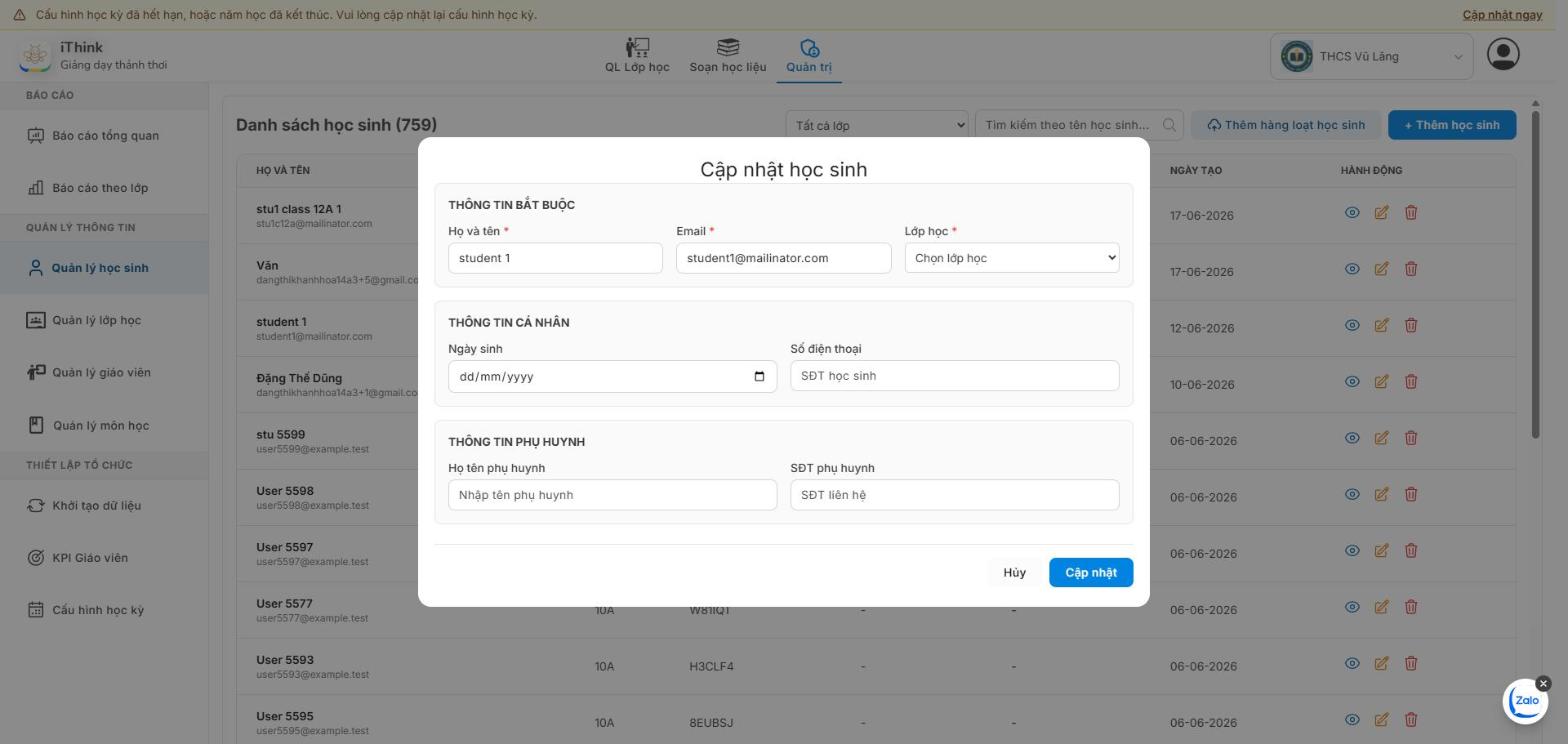Click edit icon for stu1 class 12A 1
Image resolution: width=1568 pixels, height=744 pixels.
coord(1381,212)
